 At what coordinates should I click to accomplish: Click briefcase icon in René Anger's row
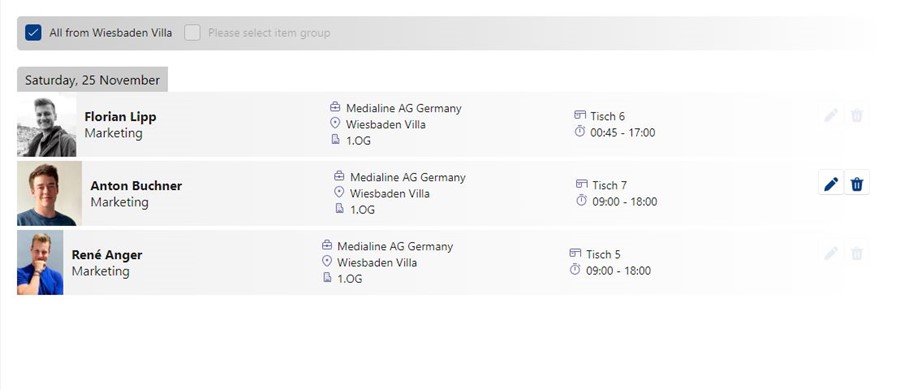click(327, 245)
